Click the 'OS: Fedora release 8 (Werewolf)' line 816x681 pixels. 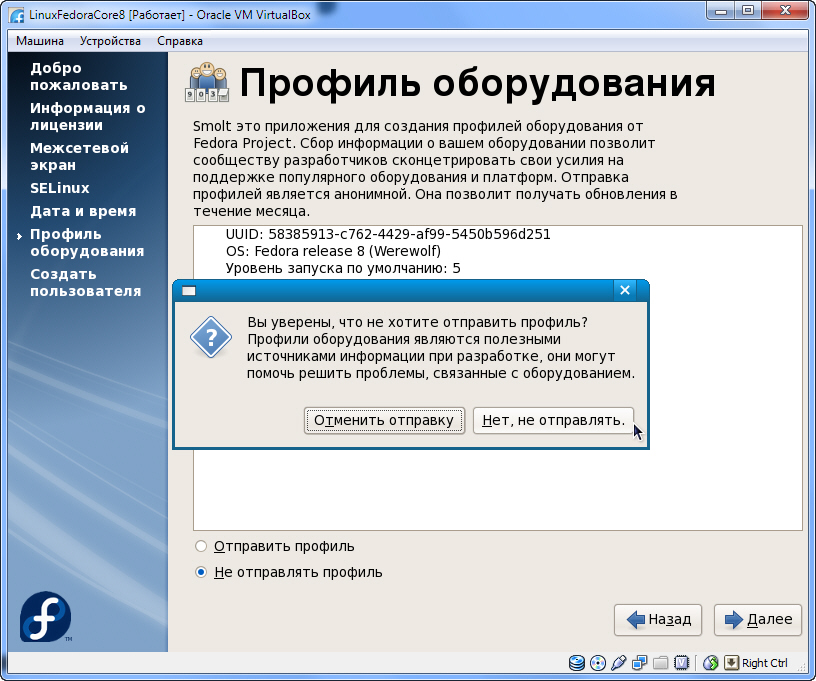pyautogui.click(x=334, y=251)
